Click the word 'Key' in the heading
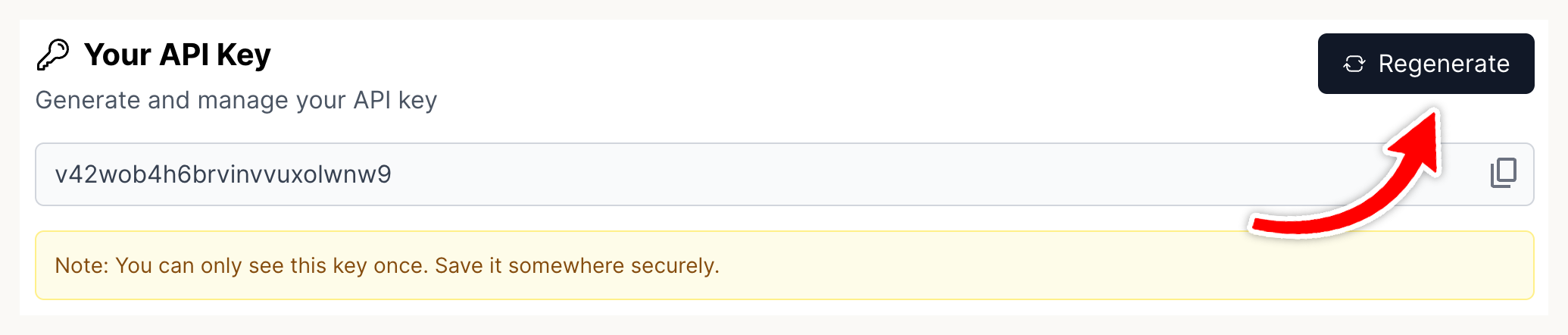Viewport: 1568px width, 335px height. pos(243,55)
